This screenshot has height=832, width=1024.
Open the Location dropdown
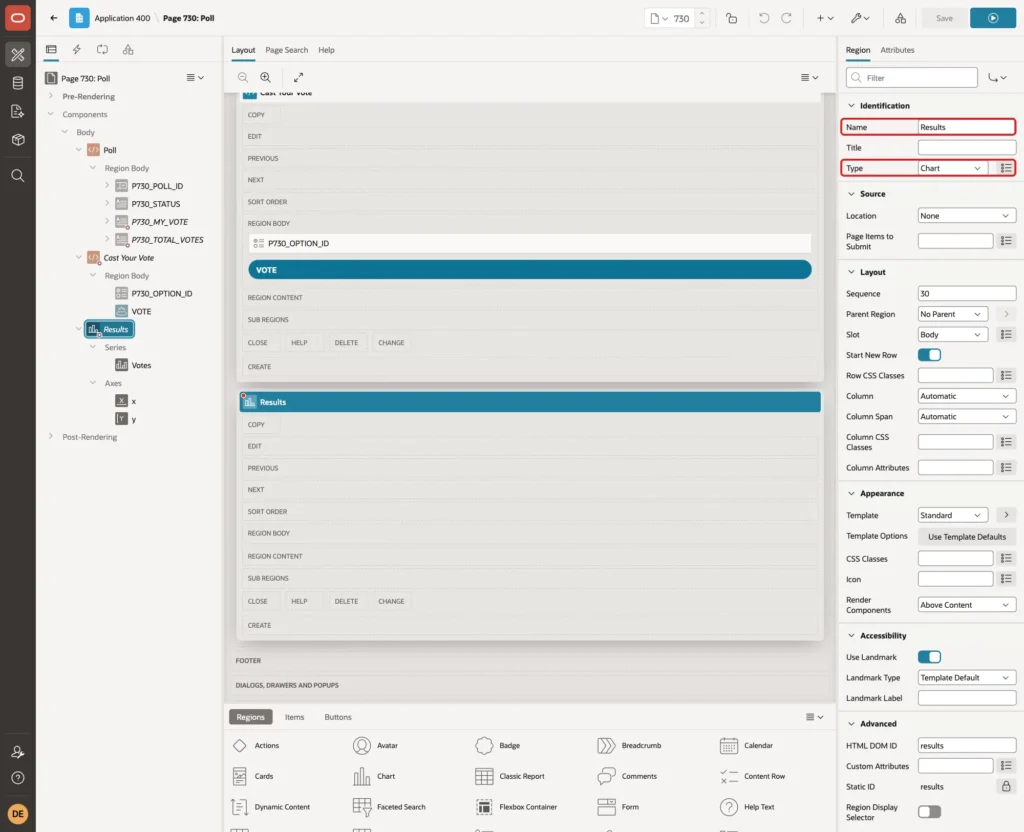[x=967, y=216]
